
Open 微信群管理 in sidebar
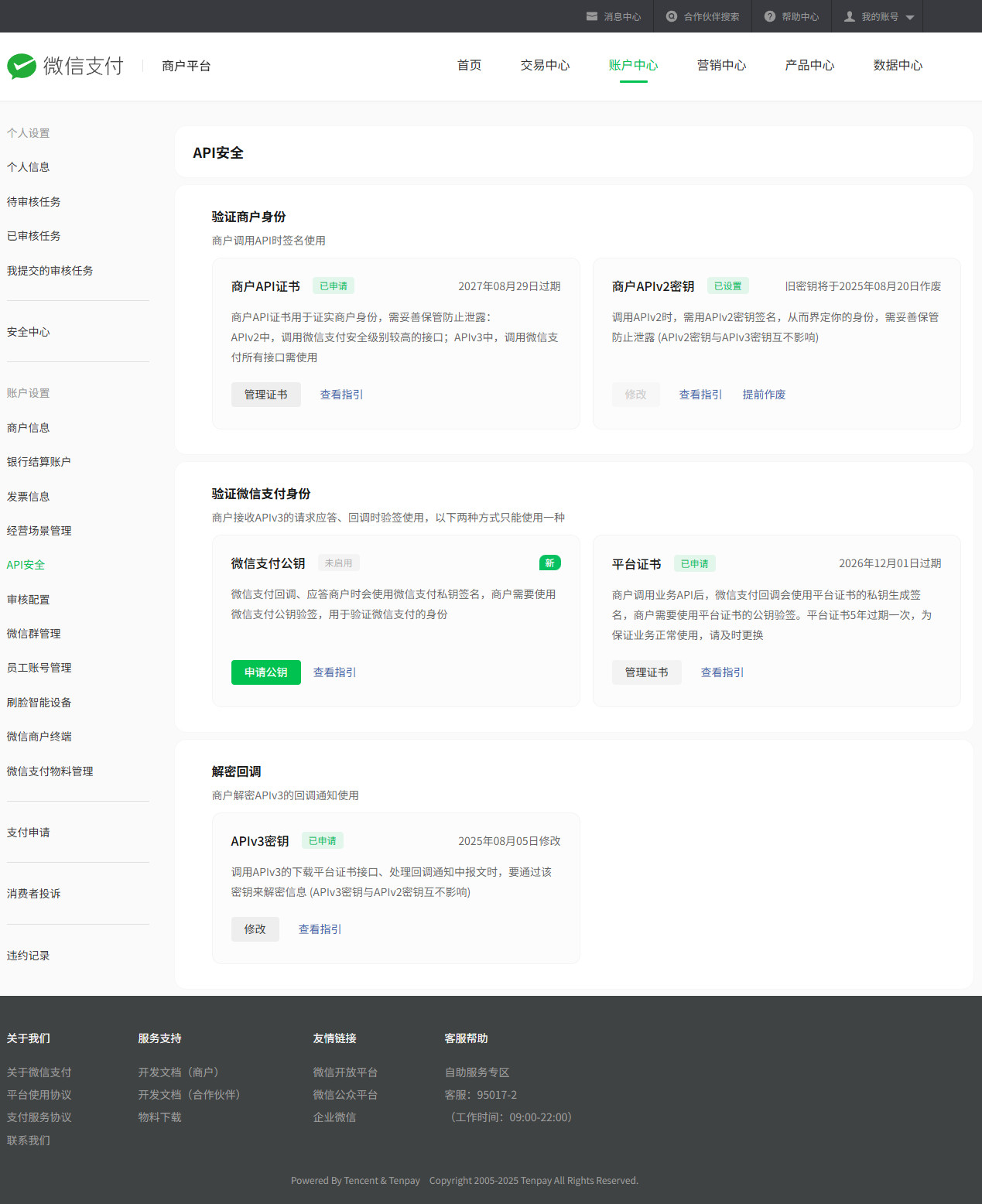tap(34, 634)
